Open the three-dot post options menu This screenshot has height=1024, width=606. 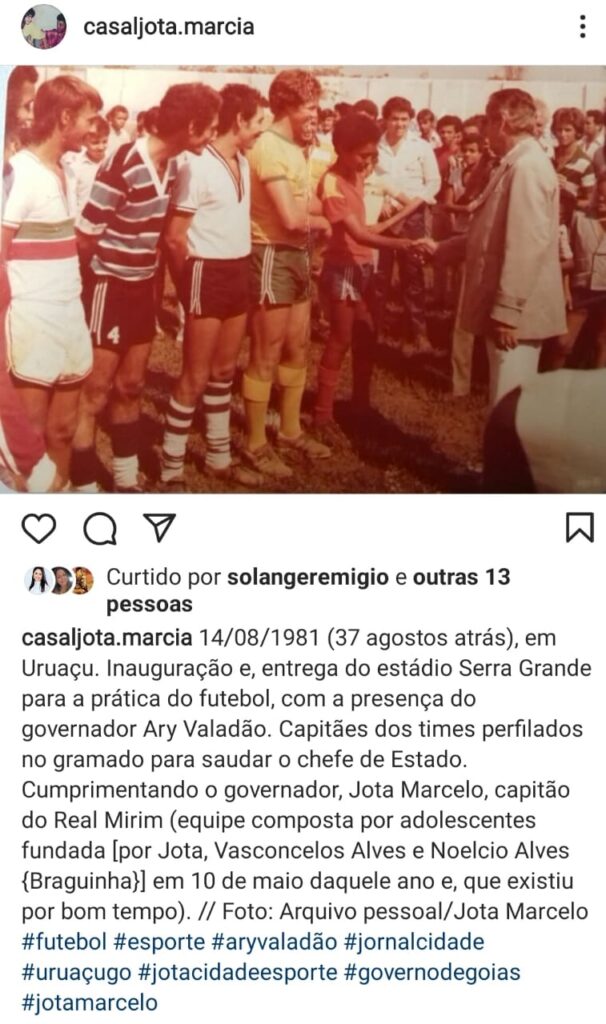(x=582, y=27)
